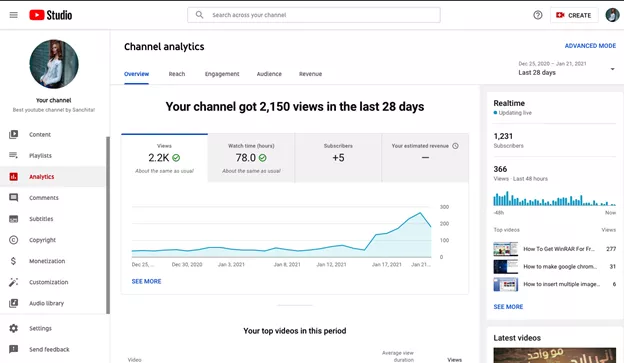624x363 pixels.
Task: Select the Comments sidebar item
Action: [44, 198]
